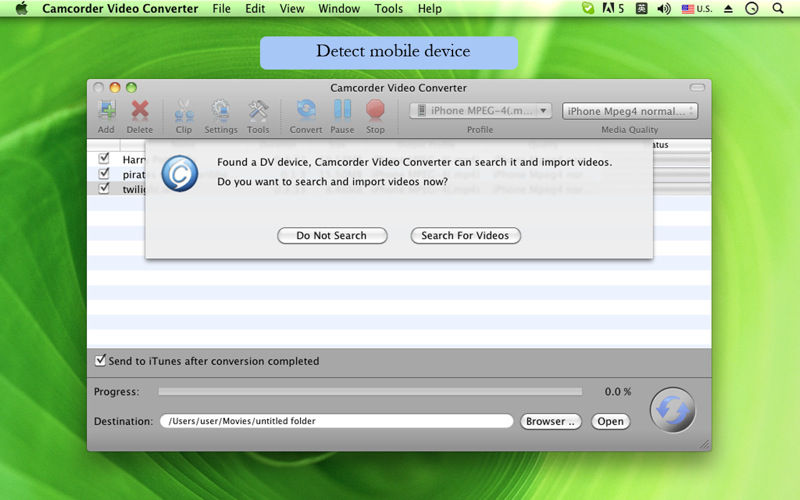This screenshot has height=500, width=800.
Task: Open the Edit menu
Action: pos(255,9)
